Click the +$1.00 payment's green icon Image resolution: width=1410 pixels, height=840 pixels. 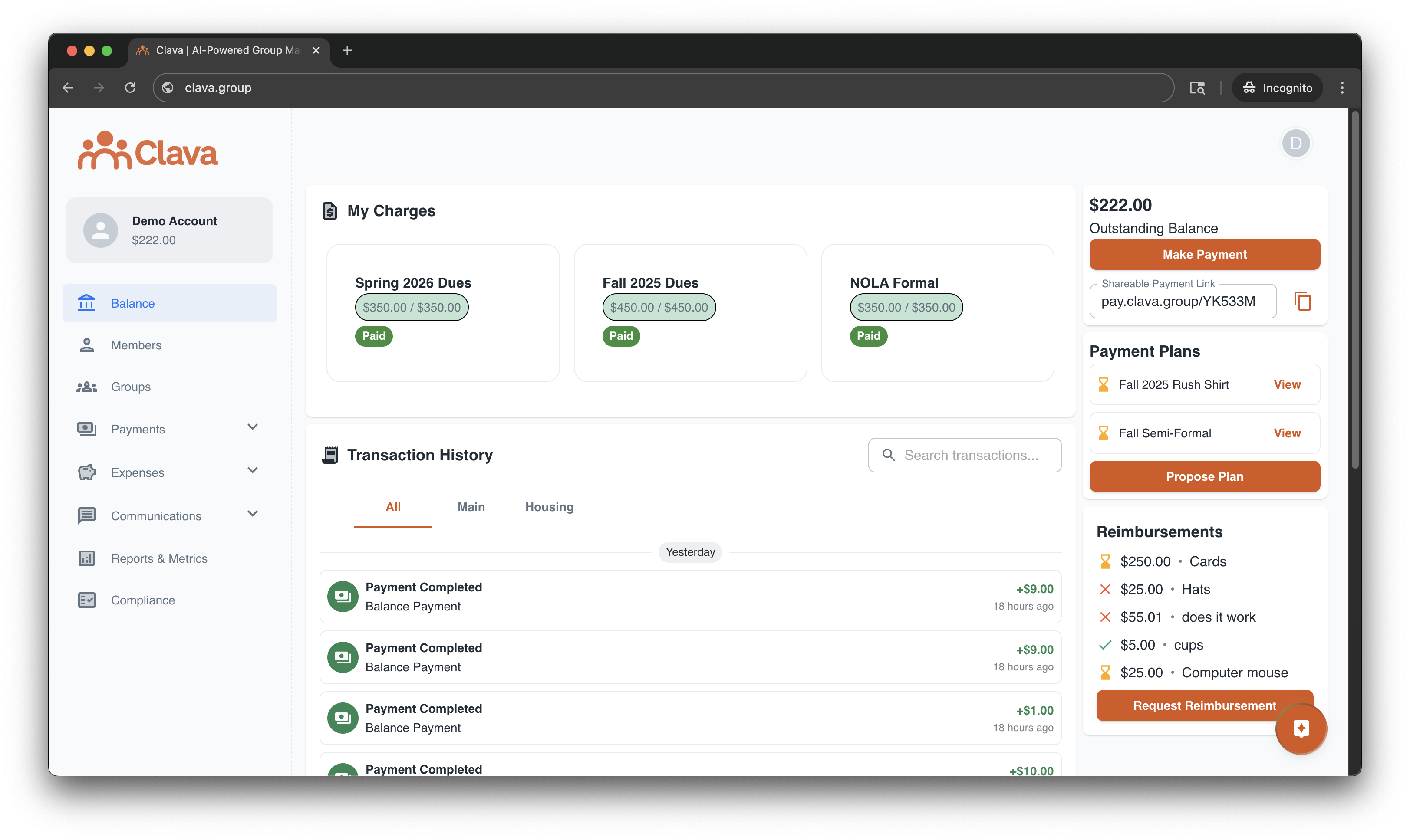point(343,718)
